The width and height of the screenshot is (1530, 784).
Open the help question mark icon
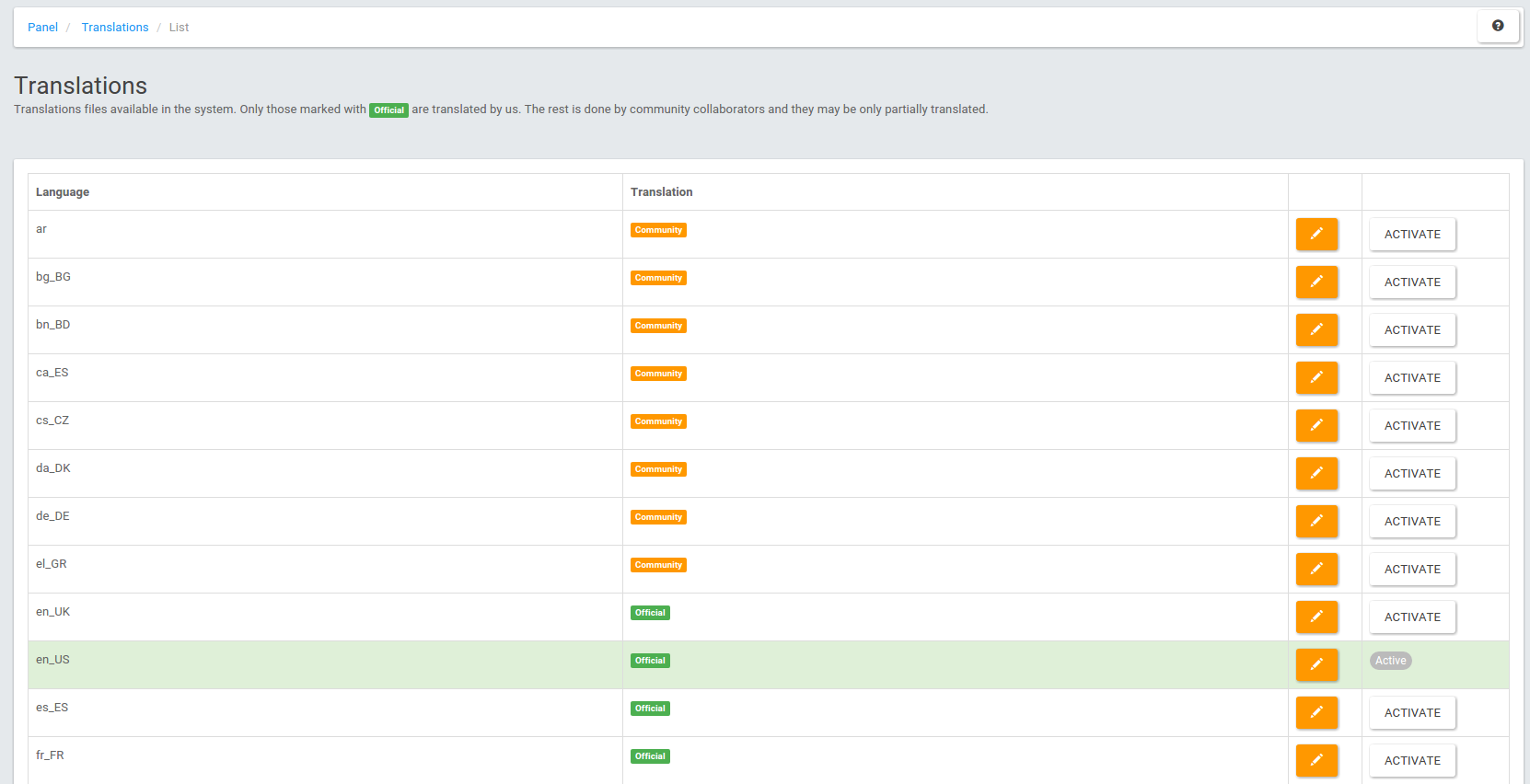1498,26
